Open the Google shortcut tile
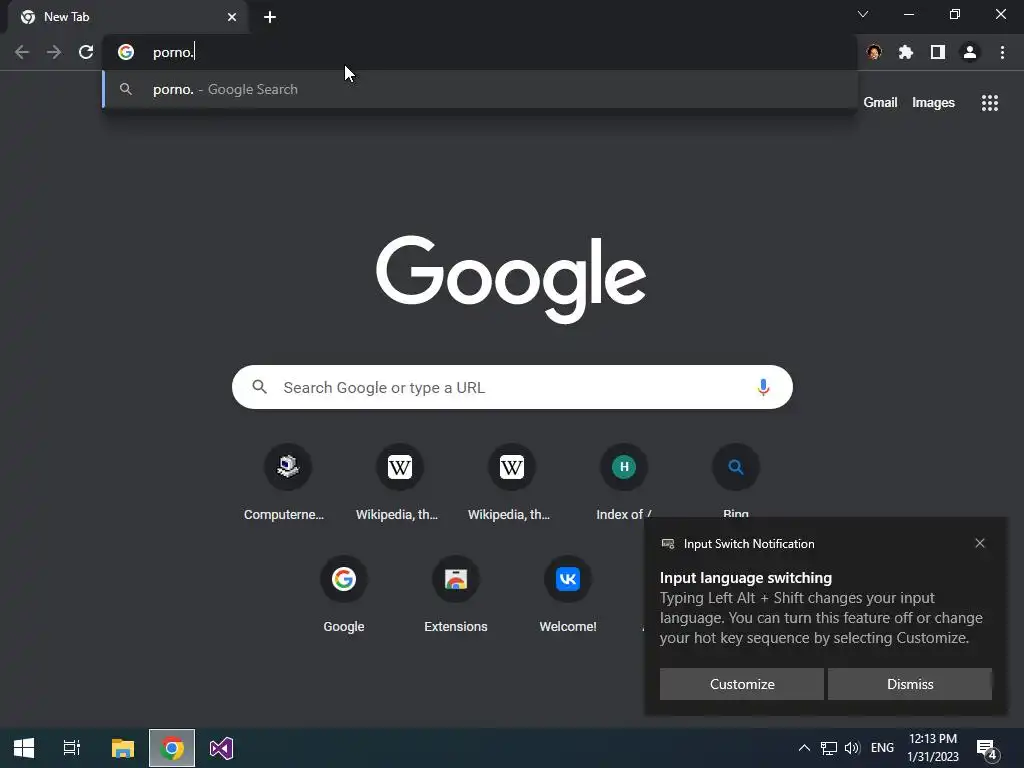 click(344, 595)
